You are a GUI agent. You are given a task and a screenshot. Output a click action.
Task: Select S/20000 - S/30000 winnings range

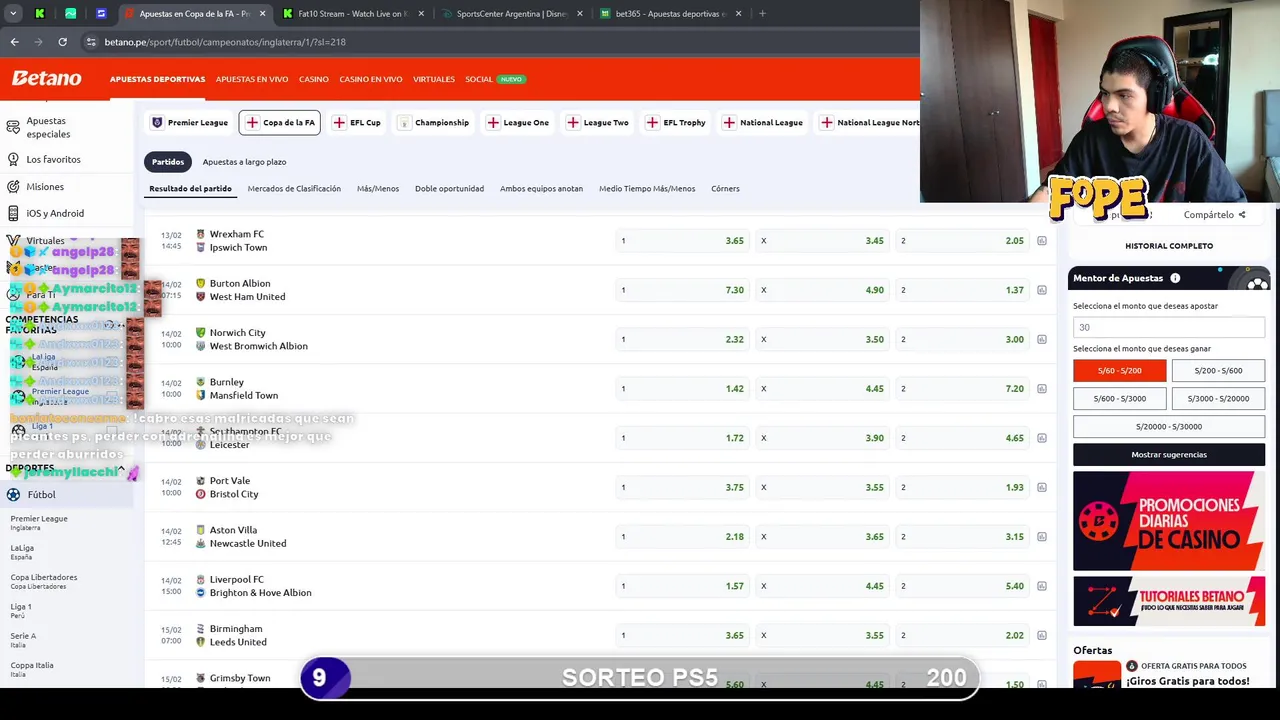1169,426
